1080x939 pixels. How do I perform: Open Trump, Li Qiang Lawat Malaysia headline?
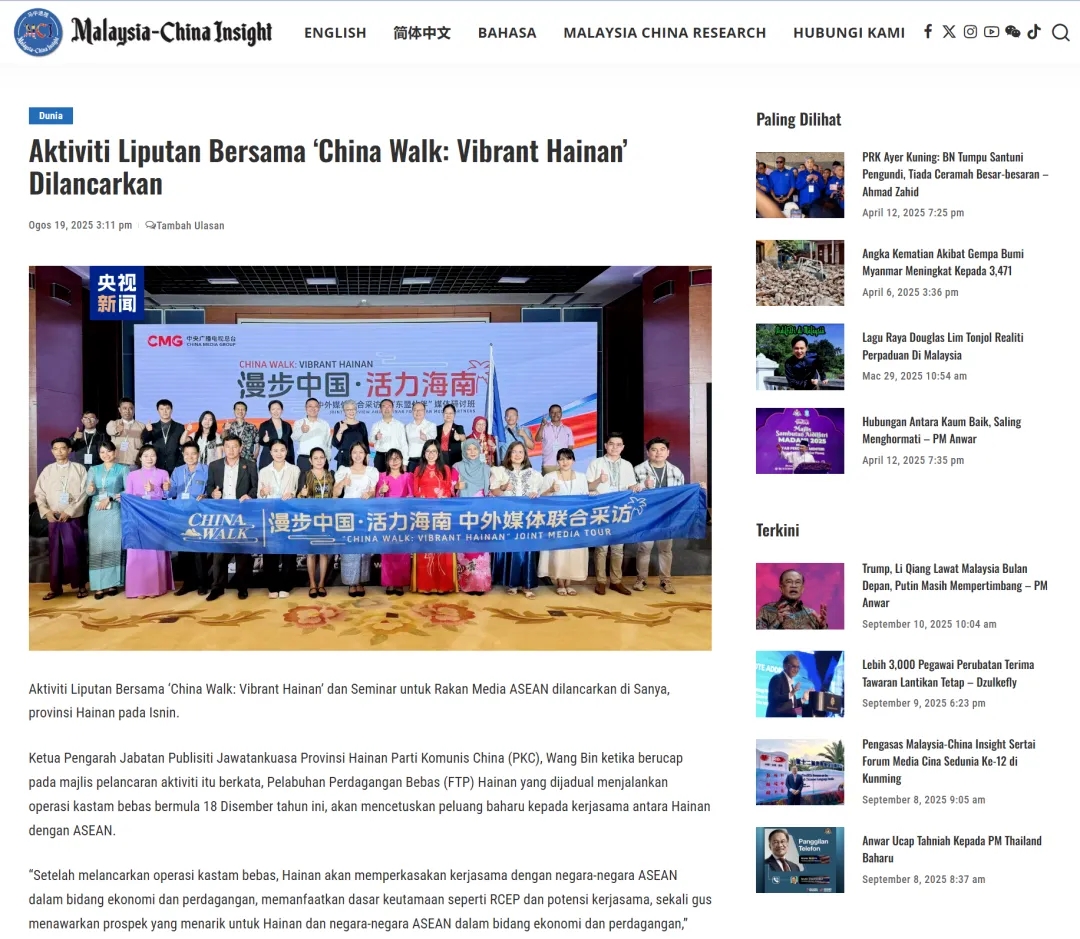coord(954,585)
